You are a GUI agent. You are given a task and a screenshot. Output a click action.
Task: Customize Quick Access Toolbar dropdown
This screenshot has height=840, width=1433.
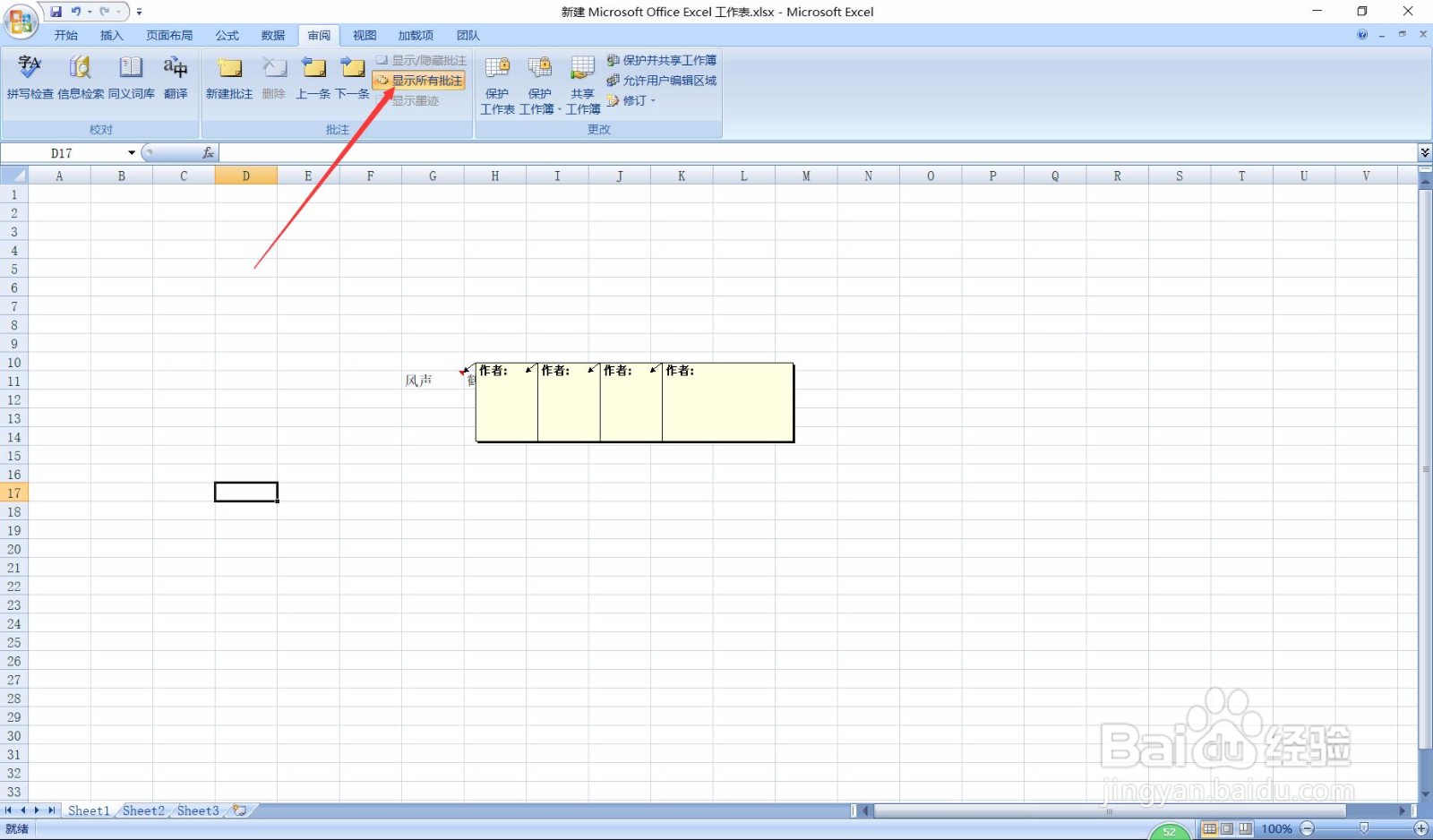[139, 12]
